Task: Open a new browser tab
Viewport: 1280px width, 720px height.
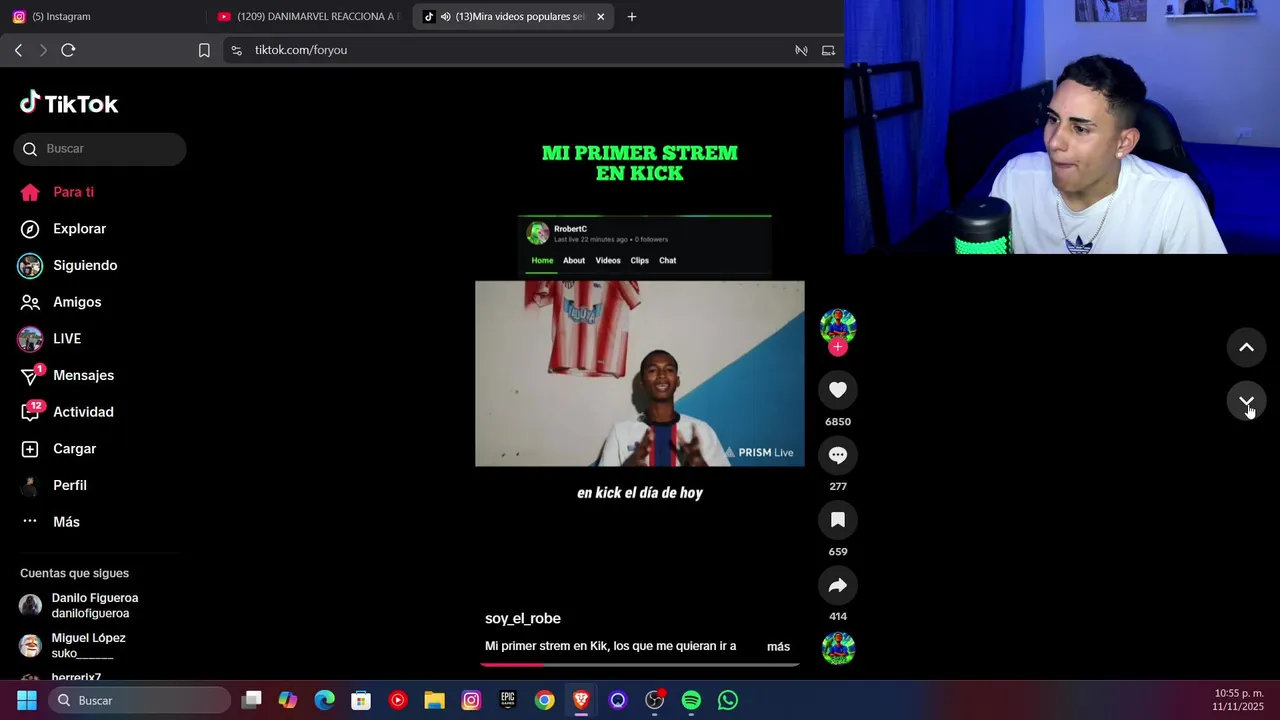Action: 631,16
